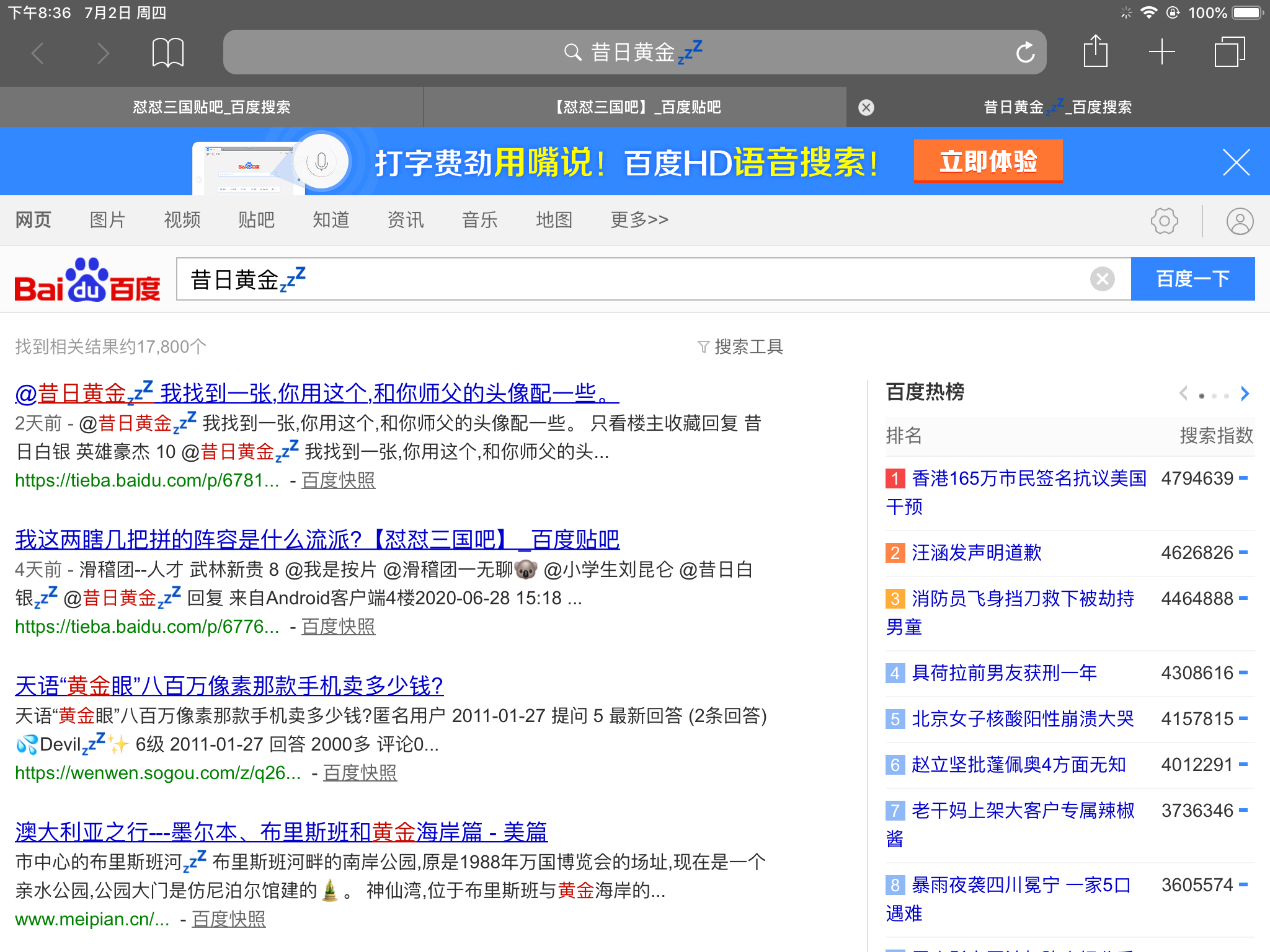Select the 音乐 search category
Image resolution: width=1270 pixels, height=952 pixels.
[480, 219]
